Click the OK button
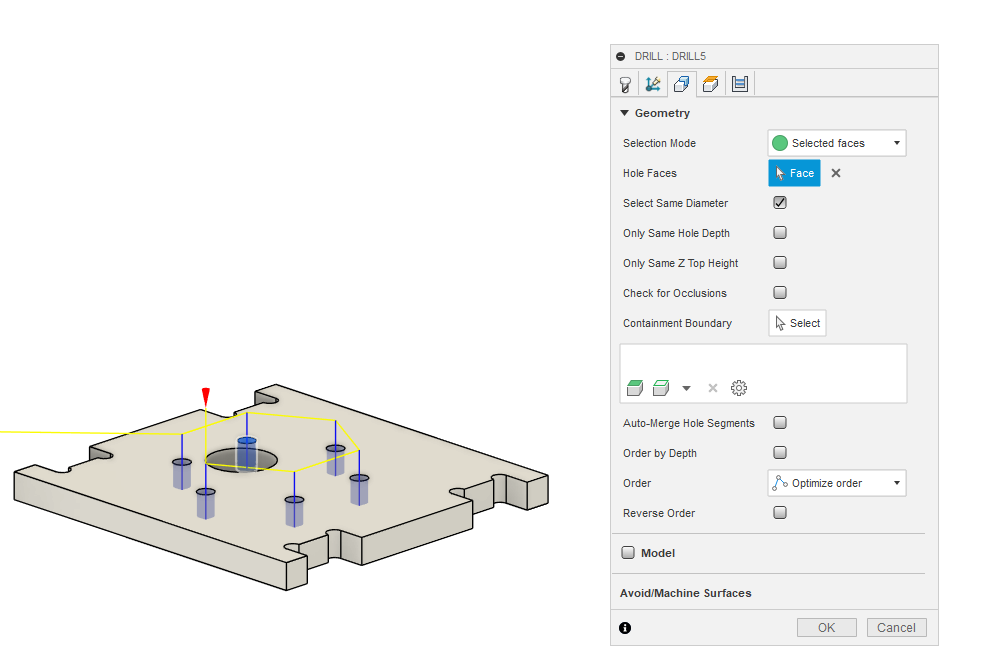The image size is (987, 665). 826,628
